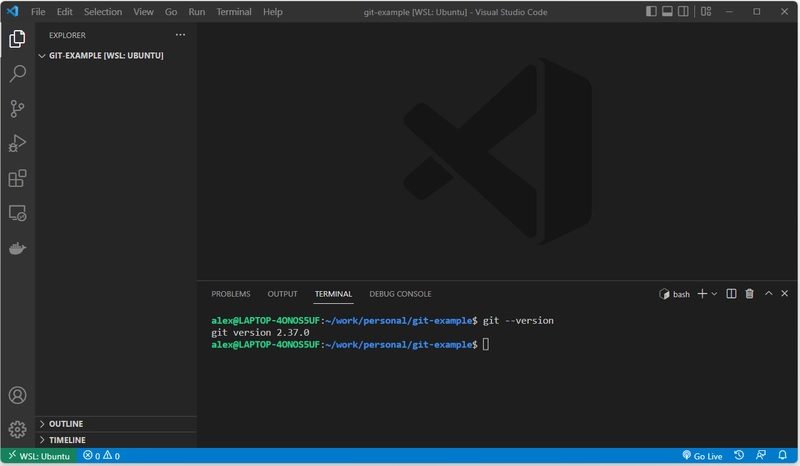This screenshot has height=466, width=800.
Task: Toggle the primary side bar layout icon
Action: pyautogui.click(x=651, y=11)
